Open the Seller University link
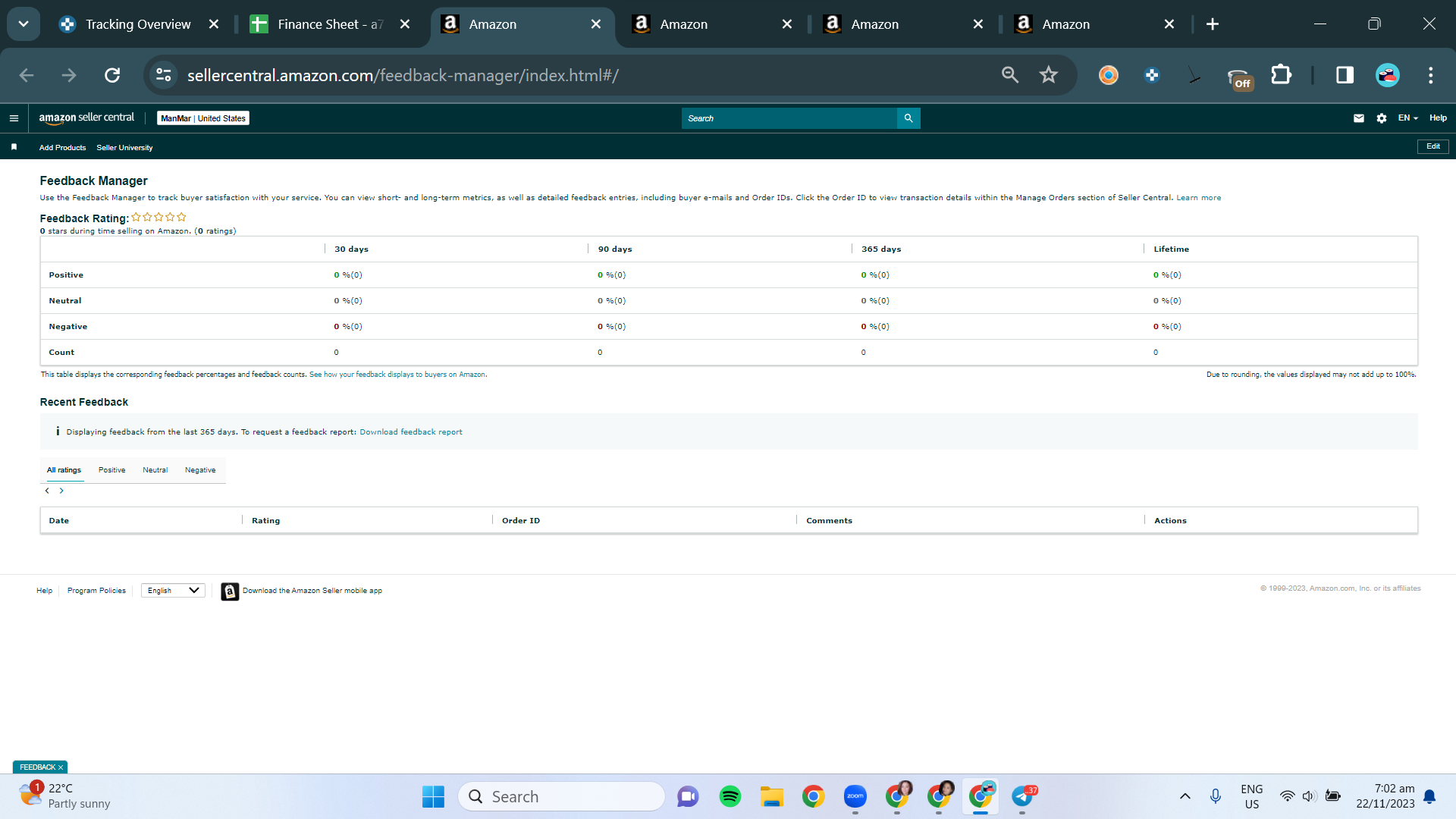 [124, 148]
